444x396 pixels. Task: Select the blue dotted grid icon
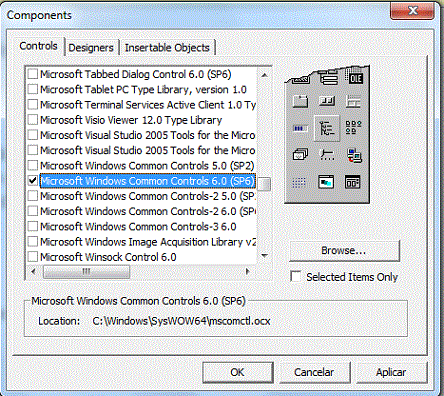pyautogui.click(x=299, y=182)
